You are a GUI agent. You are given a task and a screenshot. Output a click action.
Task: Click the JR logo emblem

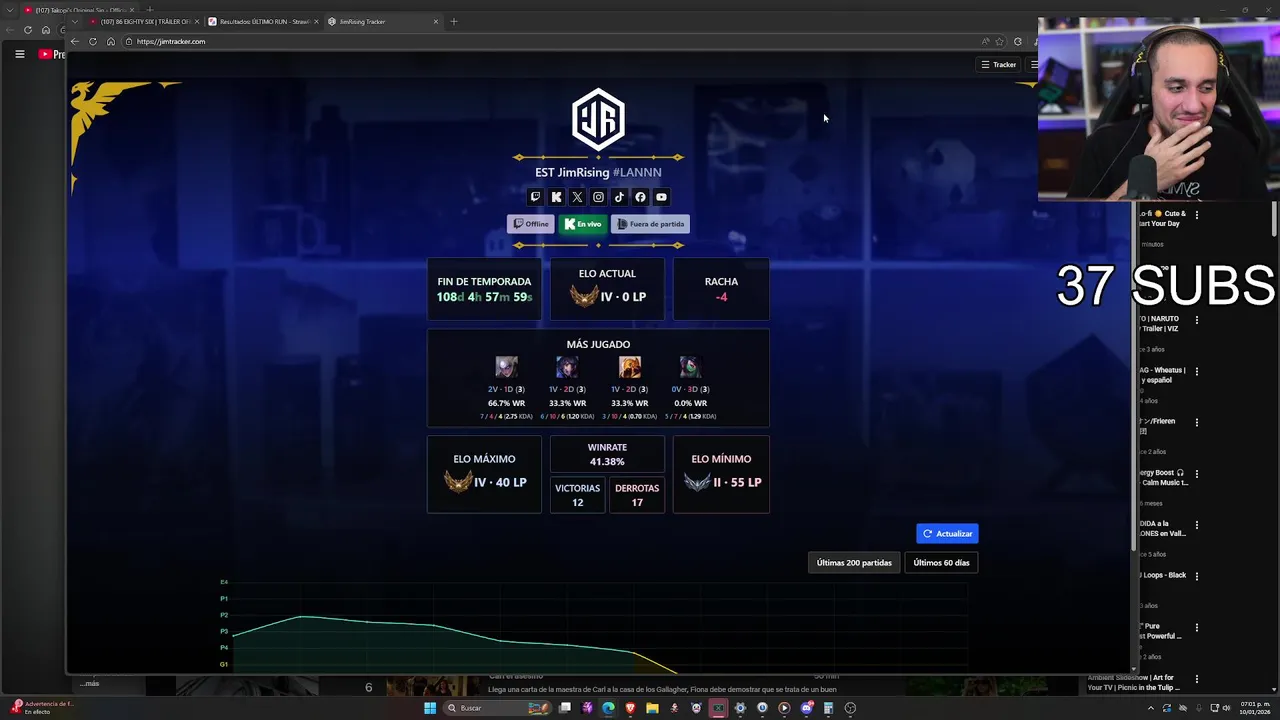(598, 119)
